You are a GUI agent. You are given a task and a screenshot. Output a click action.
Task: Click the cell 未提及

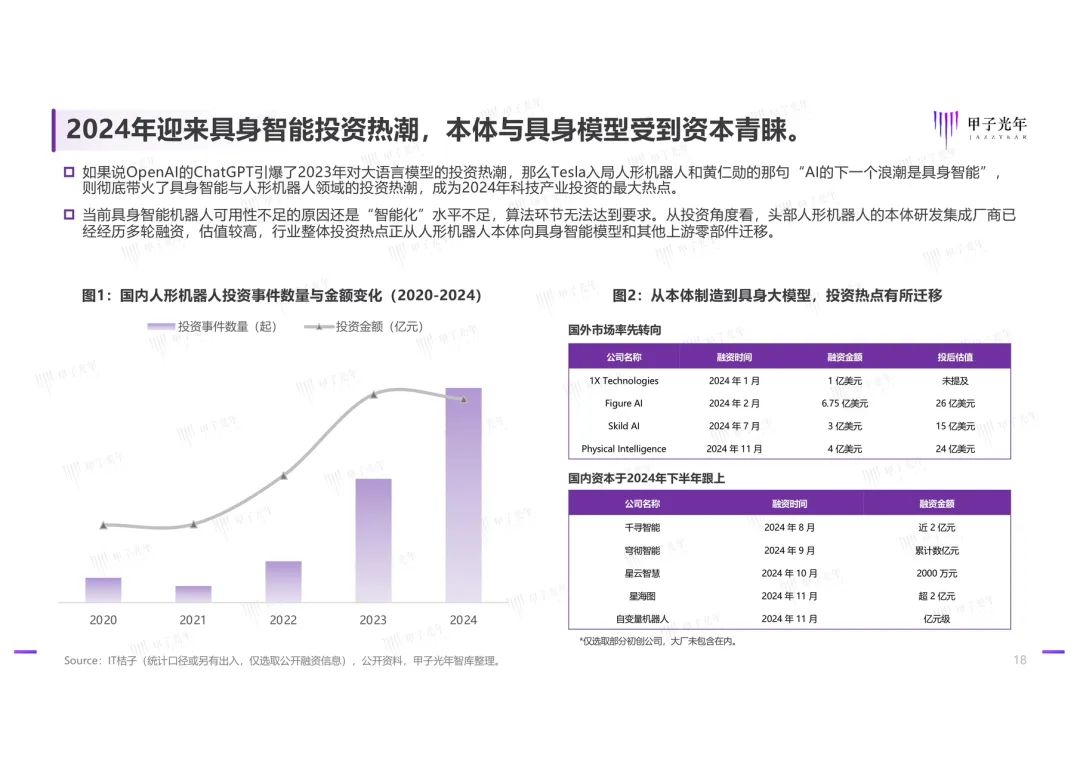pyautogui.click(x=955, y=381)
